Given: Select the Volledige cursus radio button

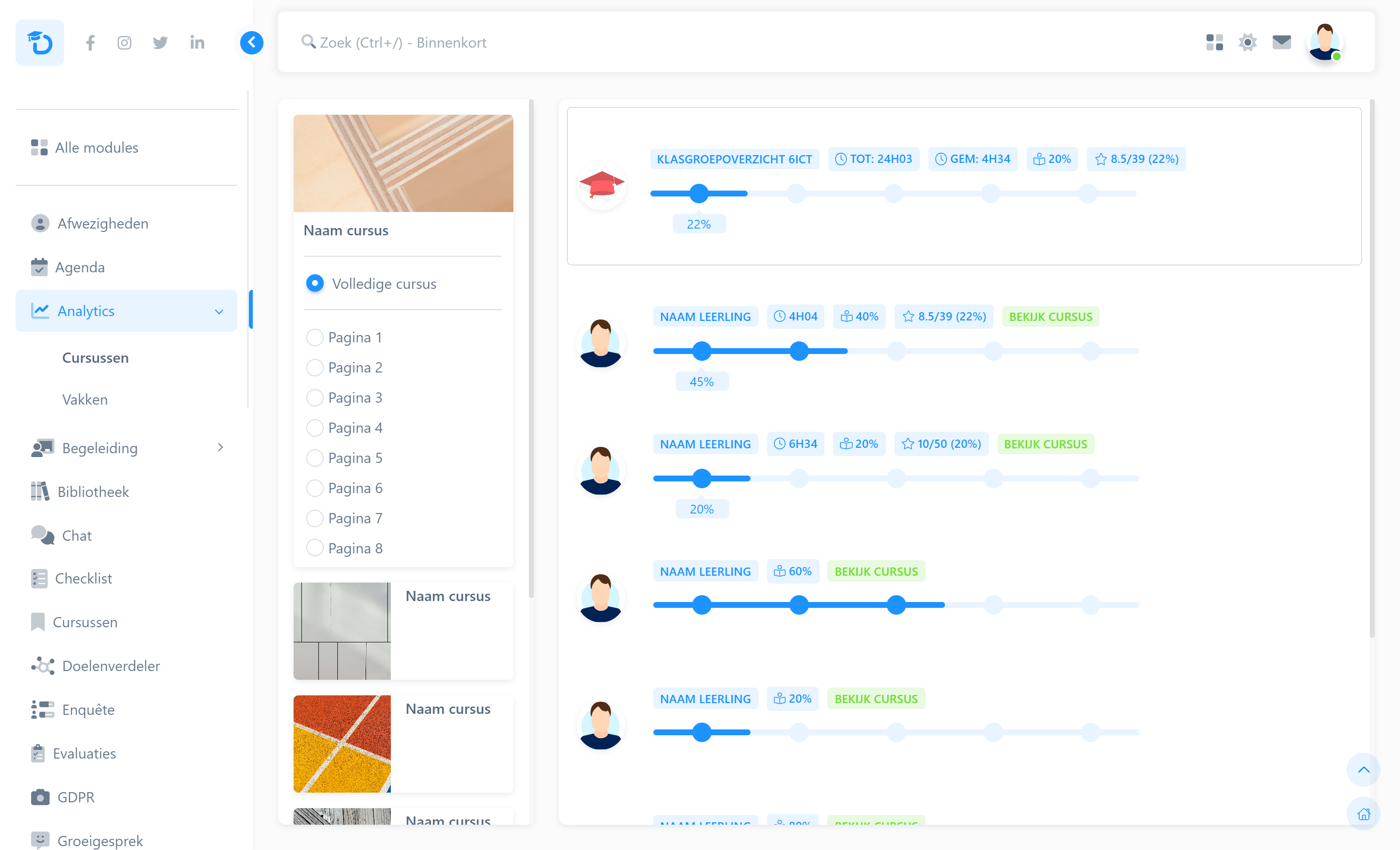Looking at the screenshot, I should (x=315, y=283).
